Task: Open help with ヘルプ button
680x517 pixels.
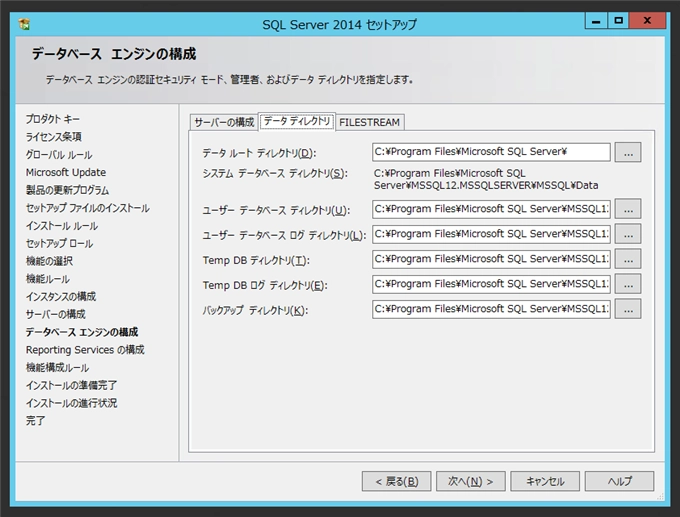Action: (619, 481)
